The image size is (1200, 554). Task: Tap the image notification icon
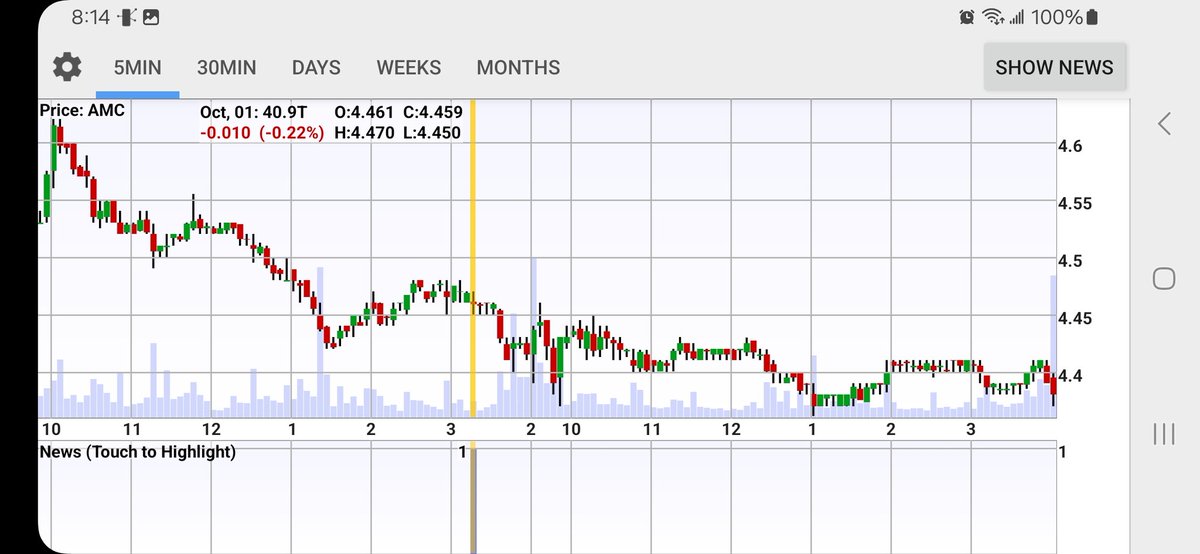tap(152, 17)
